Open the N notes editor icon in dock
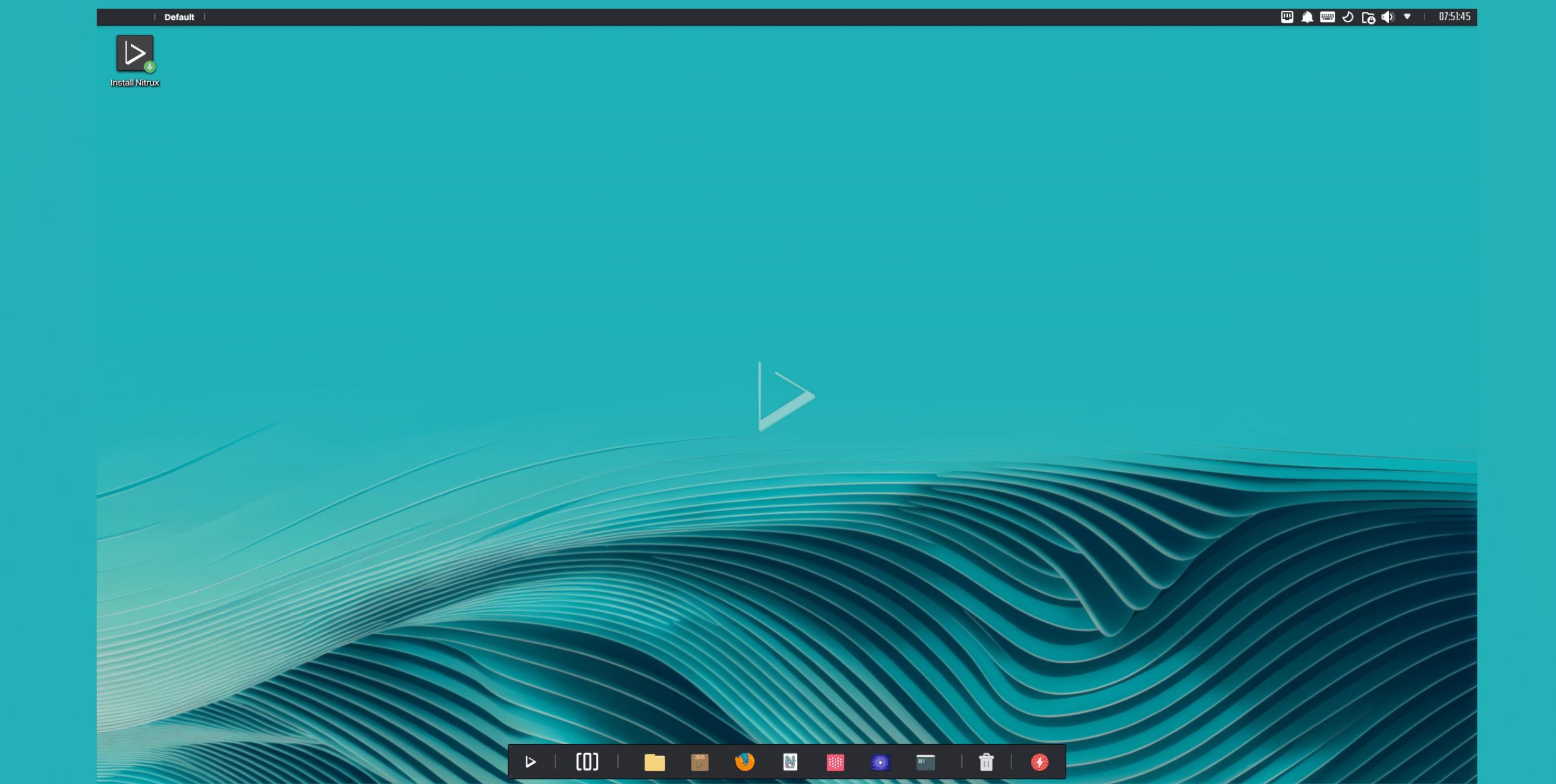 [790, 762]
